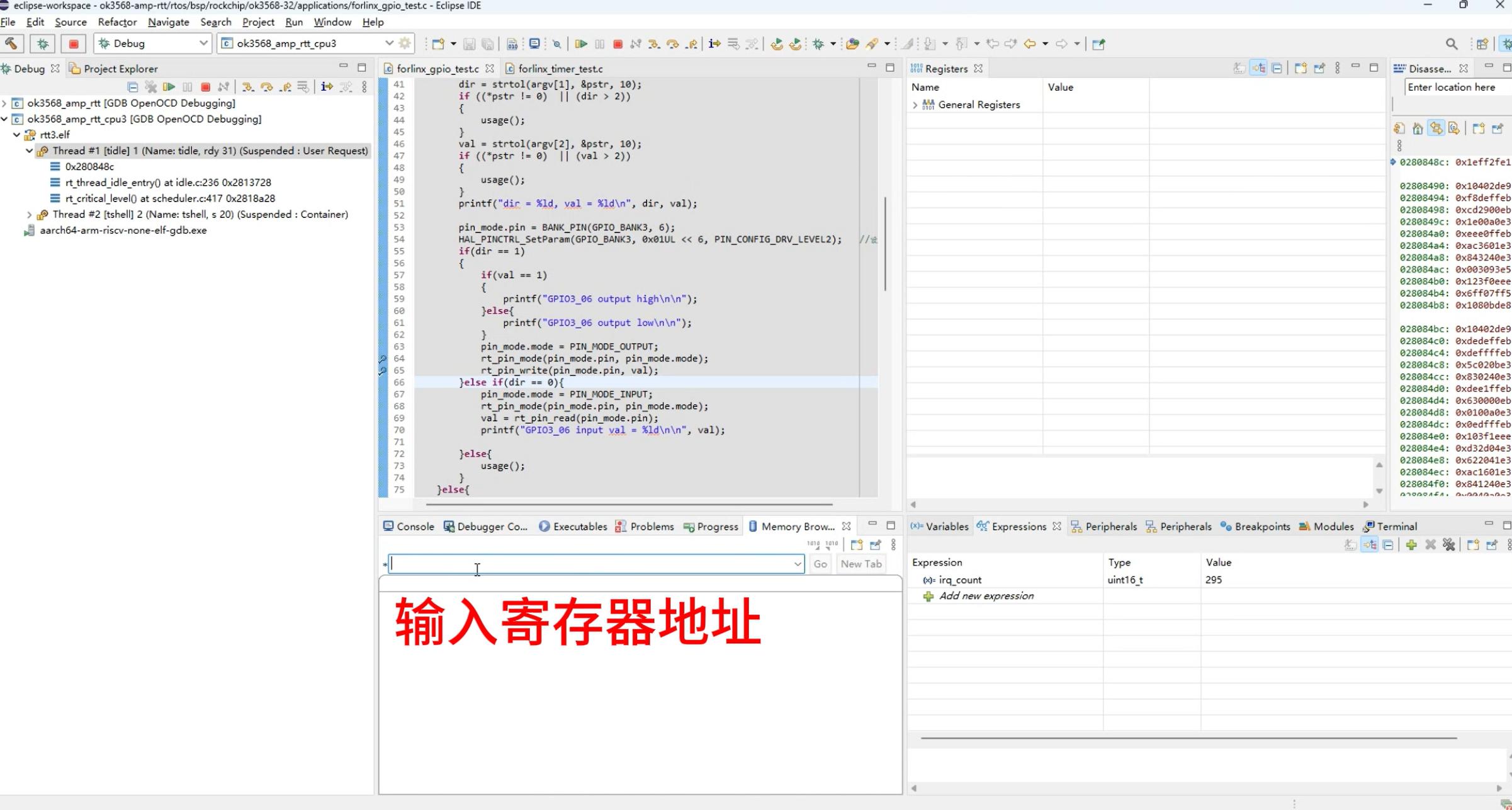Click the Go button in Memory Browser

(820, 564)
